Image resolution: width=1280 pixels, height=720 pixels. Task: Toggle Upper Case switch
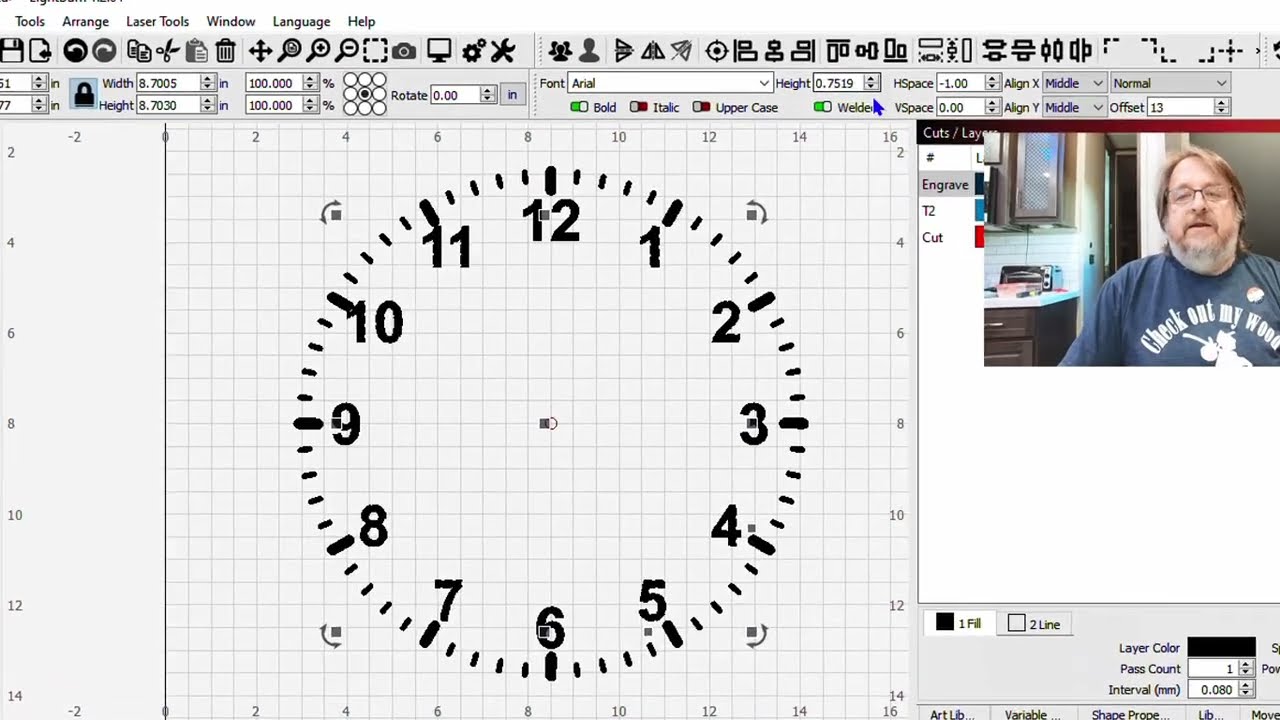(x=702, y=107)
